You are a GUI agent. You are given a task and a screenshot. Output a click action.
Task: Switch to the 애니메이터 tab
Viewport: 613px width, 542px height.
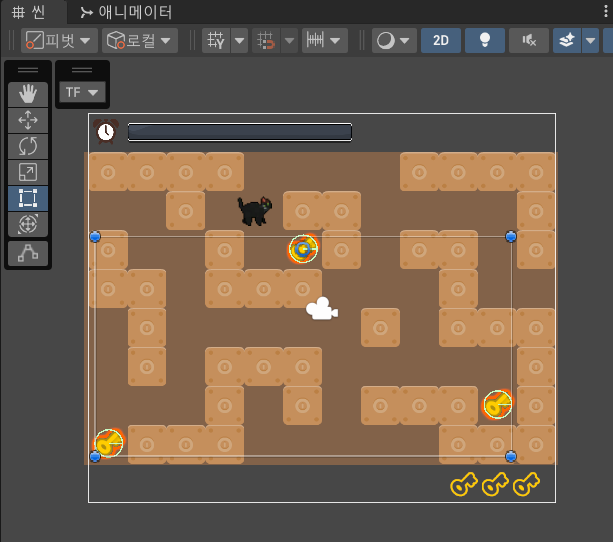click(x=126, y=13)
